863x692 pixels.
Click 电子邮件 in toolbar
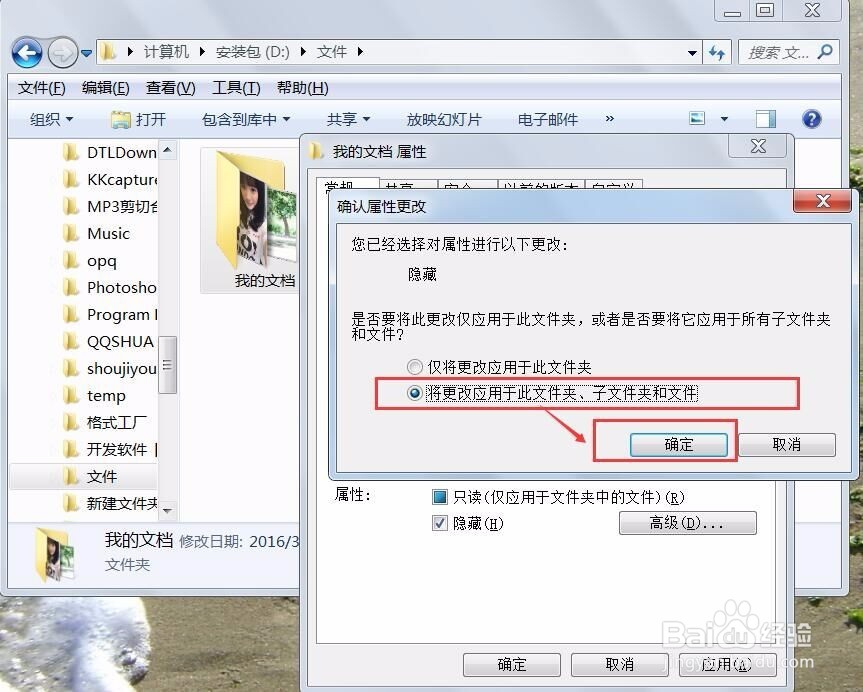point(548,119)
